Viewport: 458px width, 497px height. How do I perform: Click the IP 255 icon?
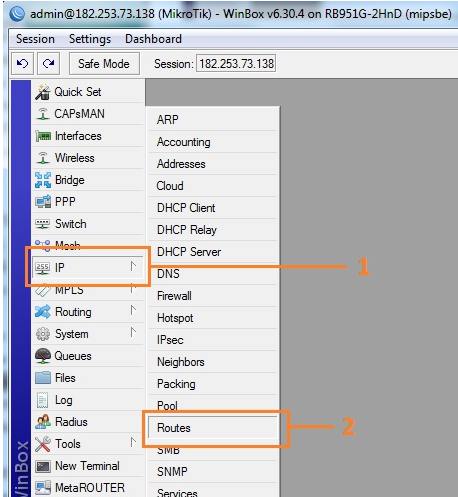click(x=43, y=268)
